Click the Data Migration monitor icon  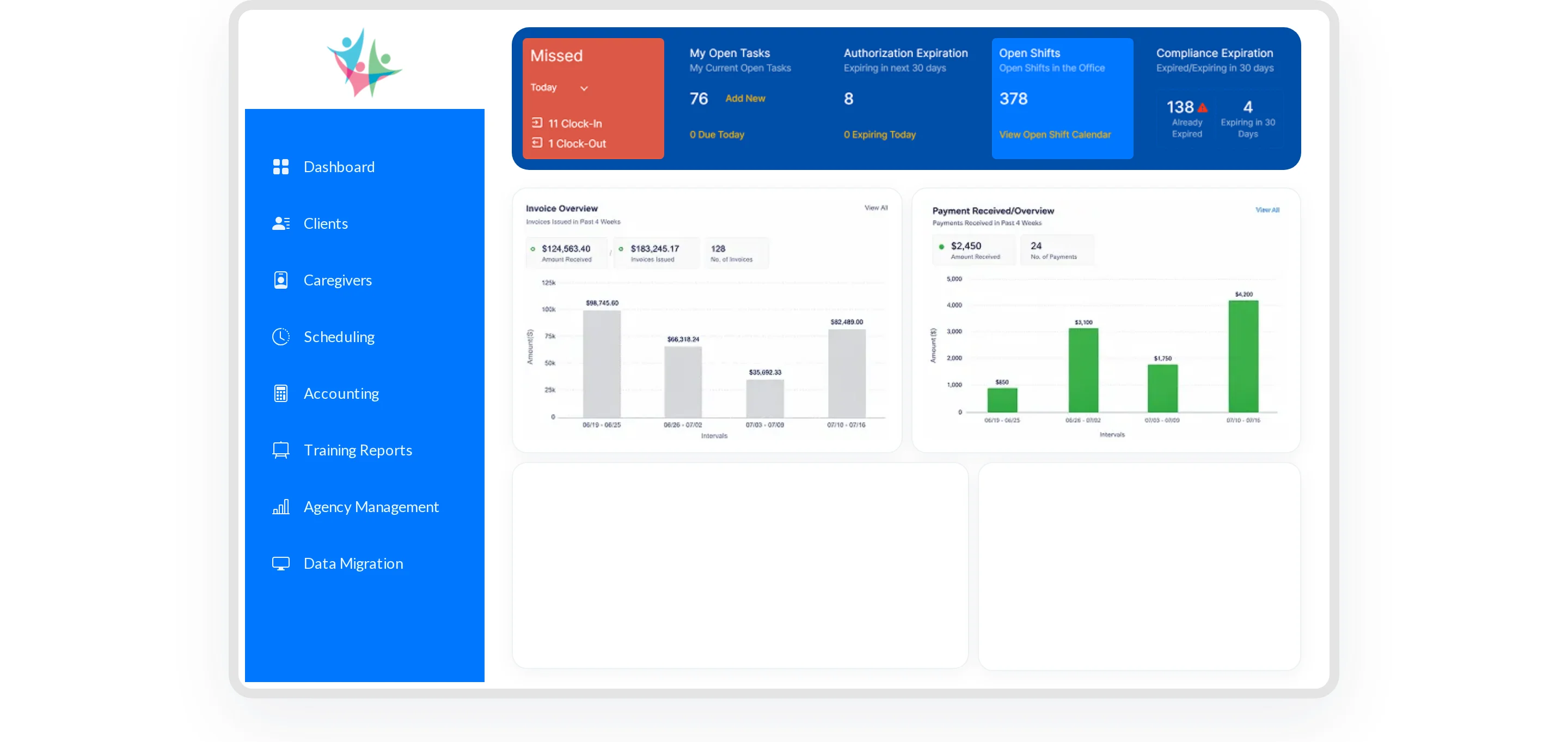[280, 563]
